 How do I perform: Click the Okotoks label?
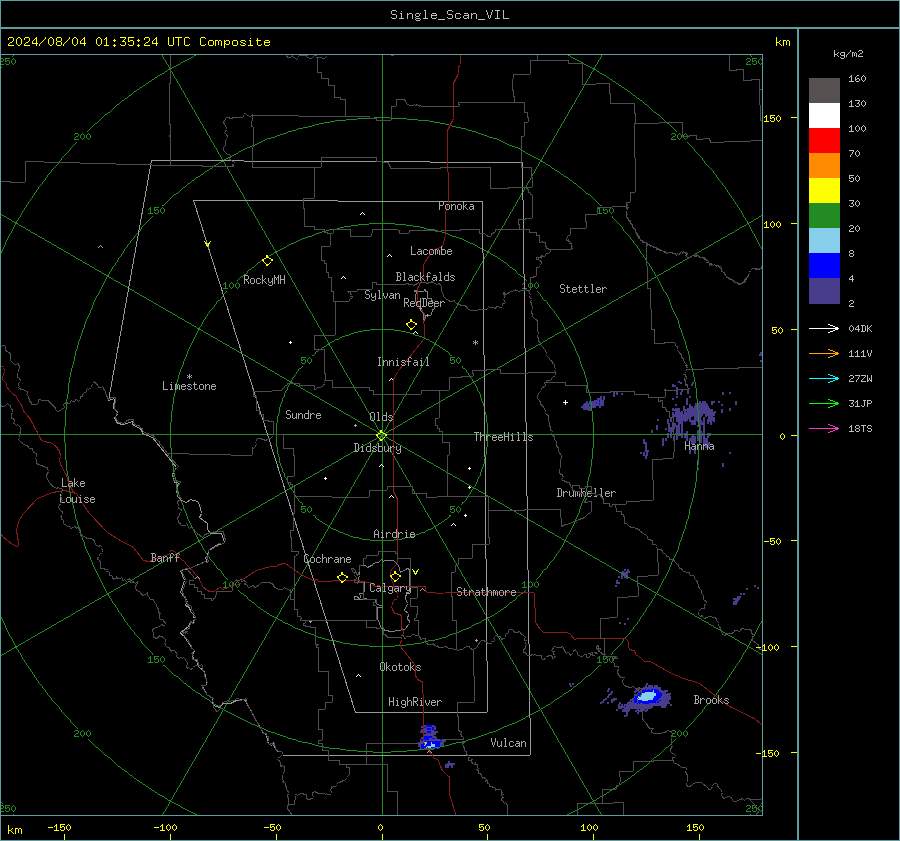pos(400,667)
